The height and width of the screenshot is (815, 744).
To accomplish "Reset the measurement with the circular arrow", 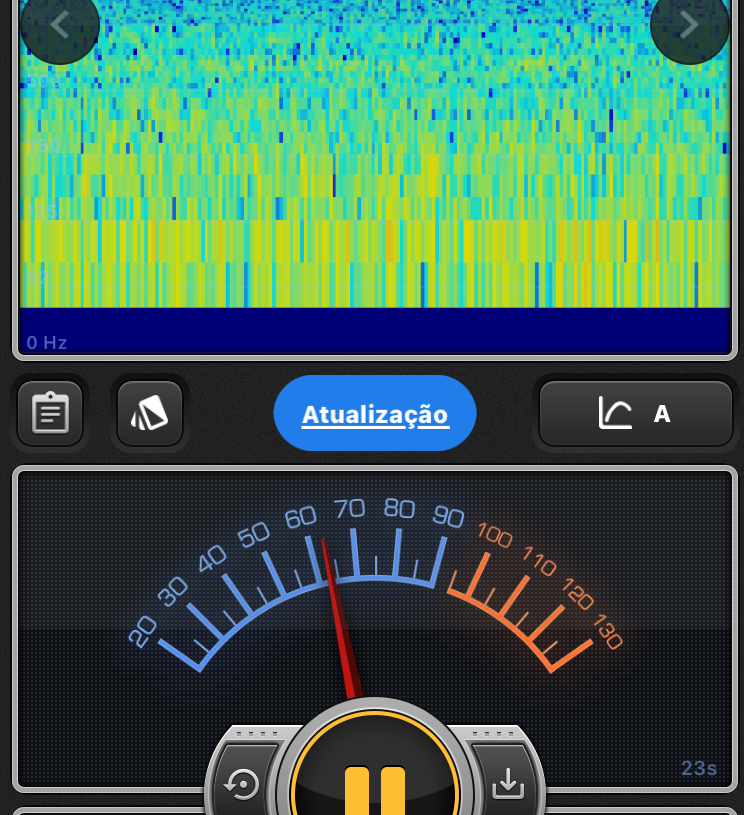I will 243,784.
